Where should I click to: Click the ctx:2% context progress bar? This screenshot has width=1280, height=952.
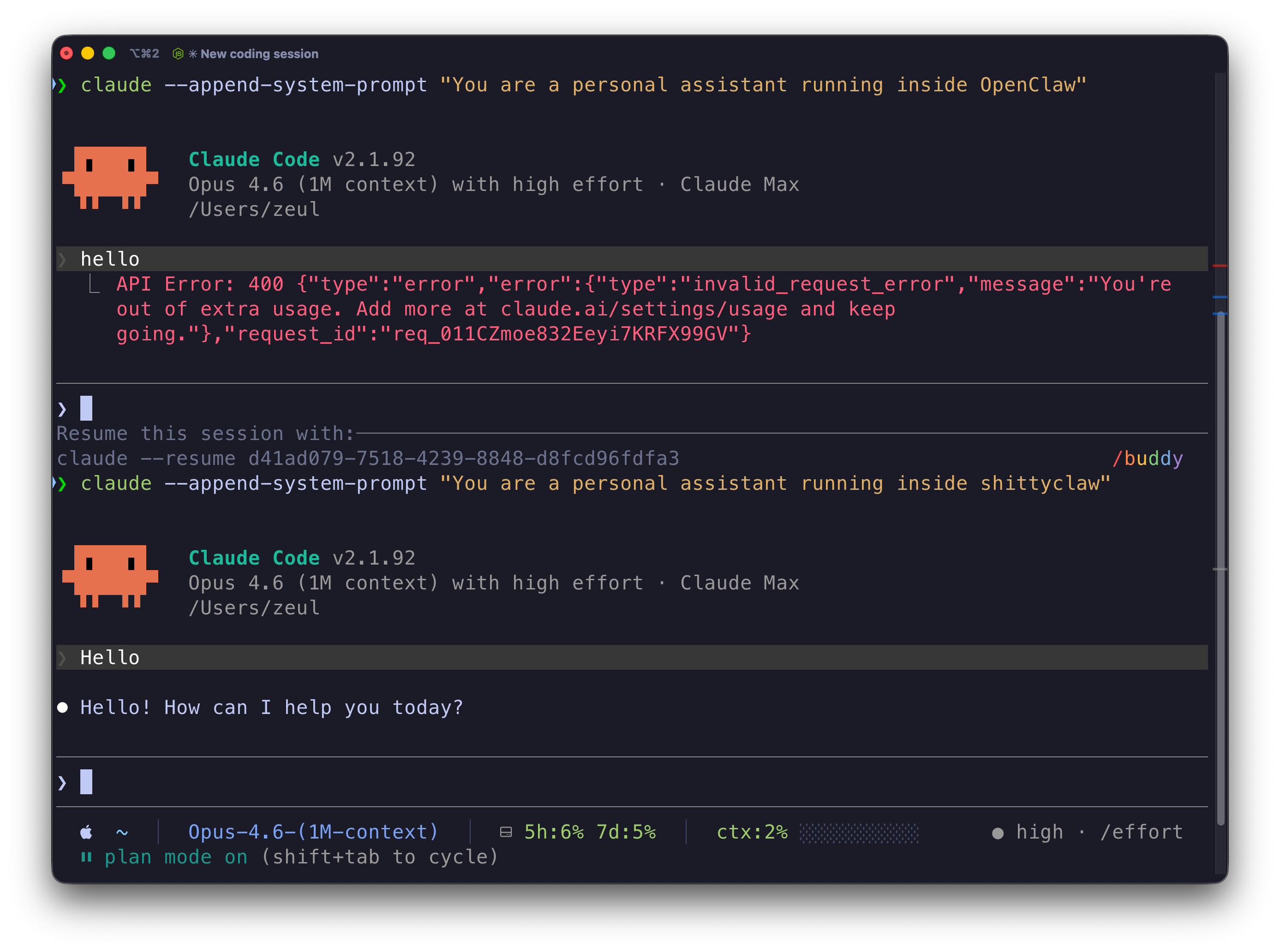coord(859,832)
